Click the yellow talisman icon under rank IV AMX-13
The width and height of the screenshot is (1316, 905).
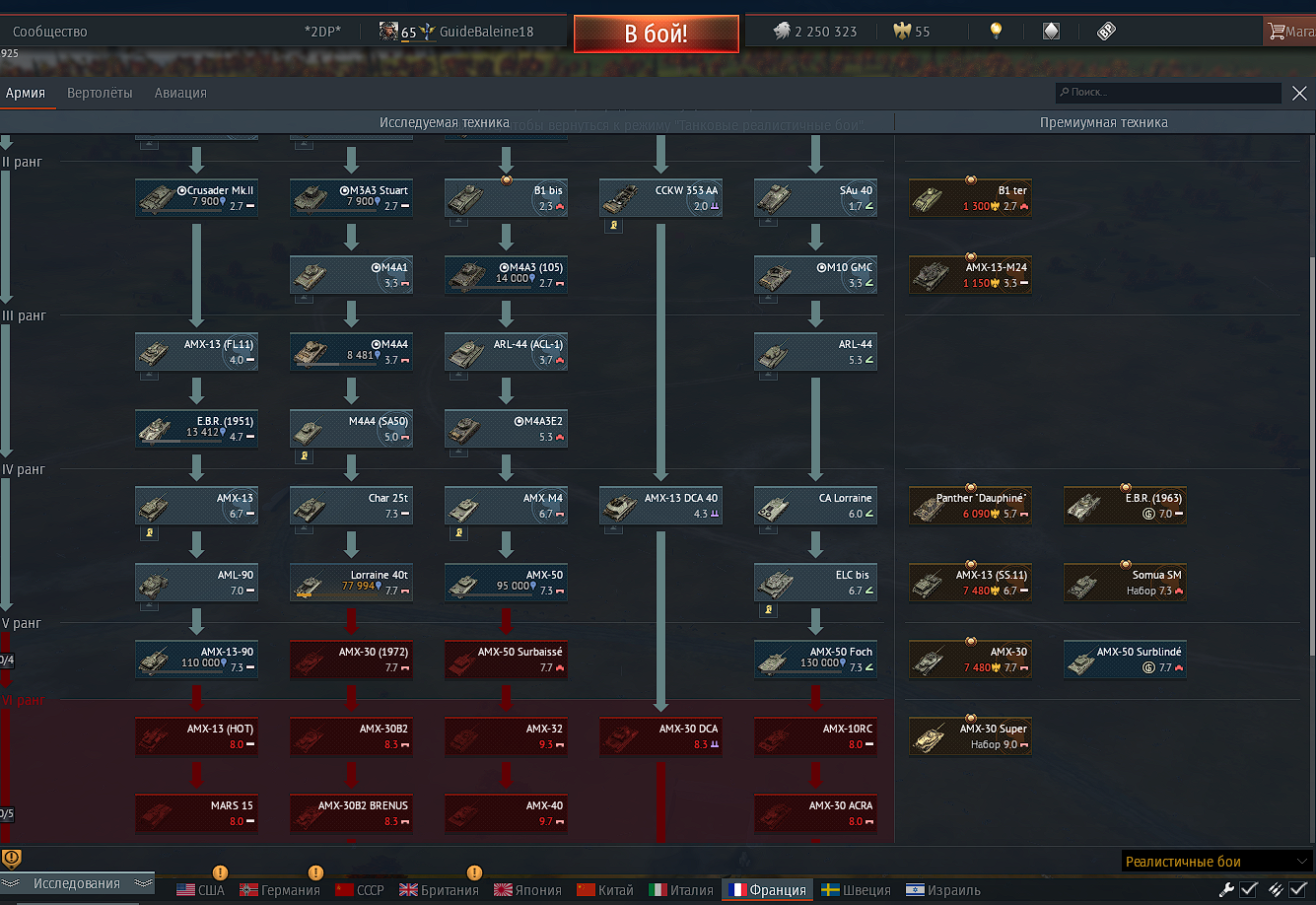click(x=150, y=533)
